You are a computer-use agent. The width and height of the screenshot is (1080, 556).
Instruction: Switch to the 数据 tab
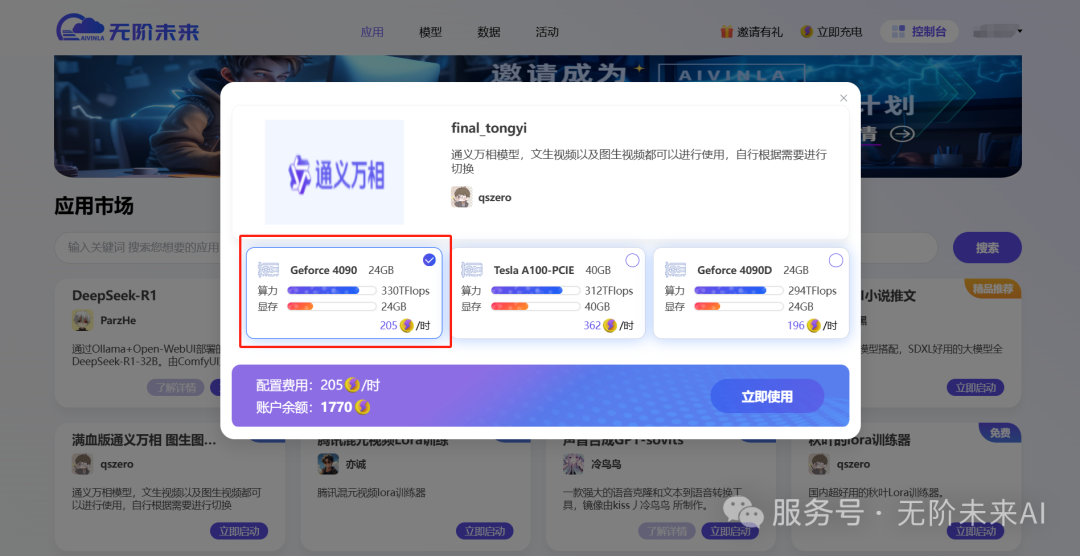click(x=489, y=32)
